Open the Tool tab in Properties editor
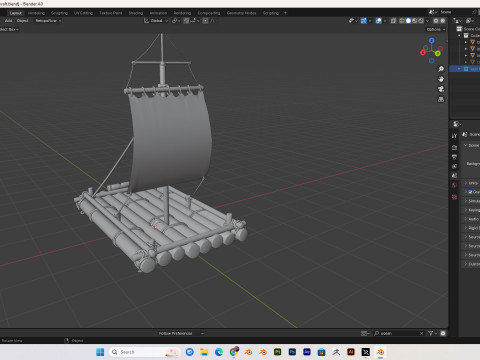The width and height of the screenshot is (480, 360). (x=454, y=136)
